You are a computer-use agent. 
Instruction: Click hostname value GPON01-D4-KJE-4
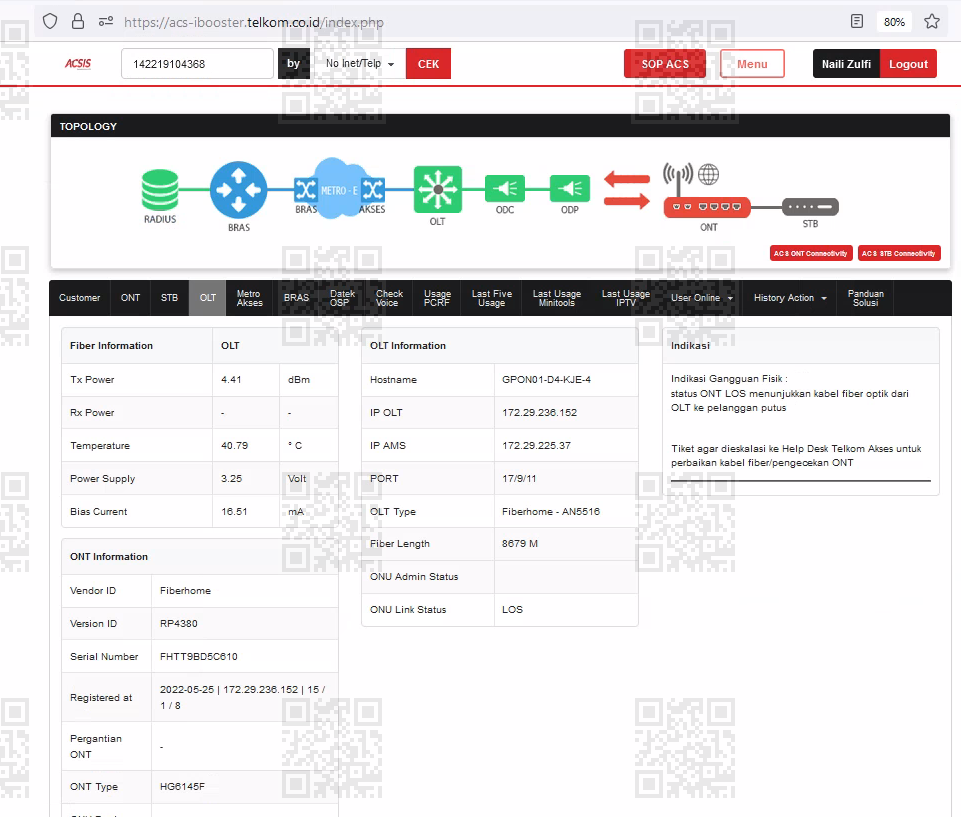click(546, 379)
